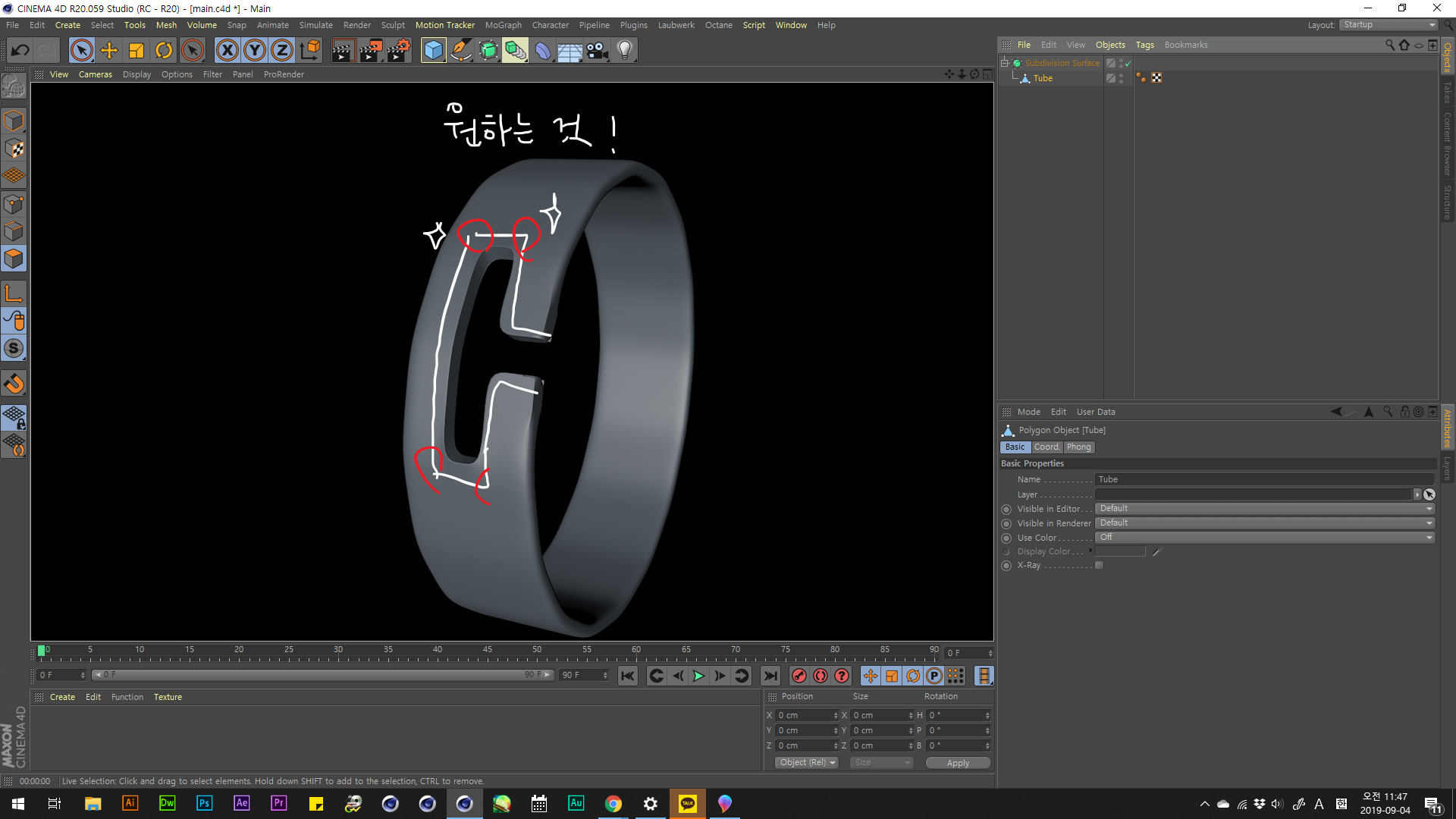This screenshot has width=1456, height=819.
Task: Click the Undo arrow icon
Action: [20, 51]
